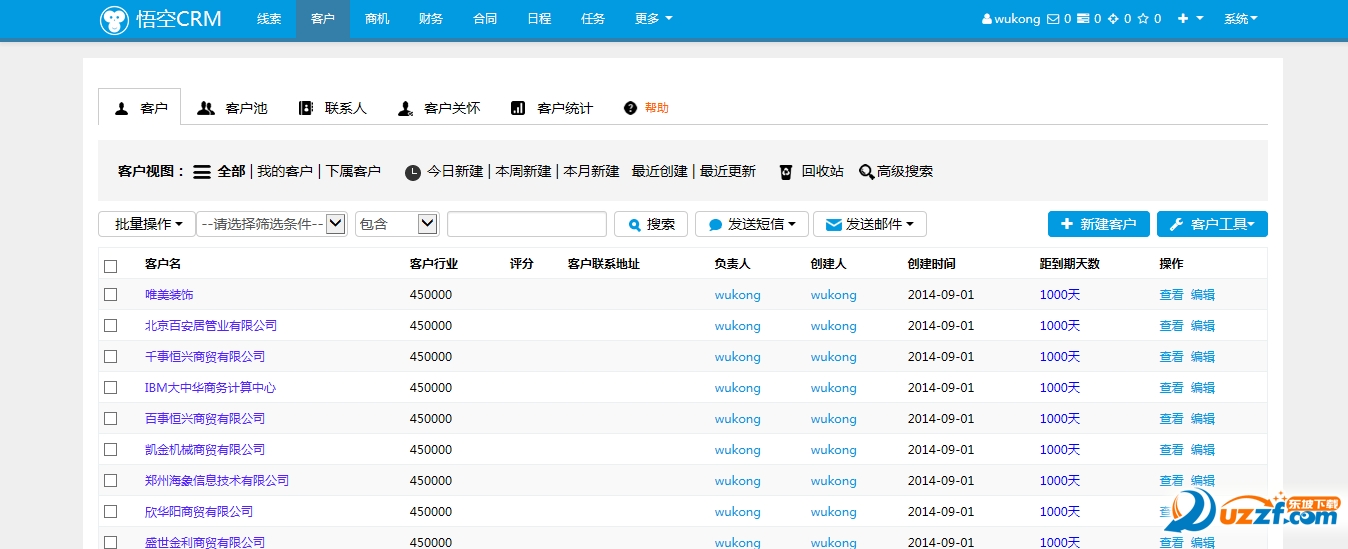Expand the 系统 menu in top bar
The width and height of the screenshot is (1348, 549).
click(1240, 19)
